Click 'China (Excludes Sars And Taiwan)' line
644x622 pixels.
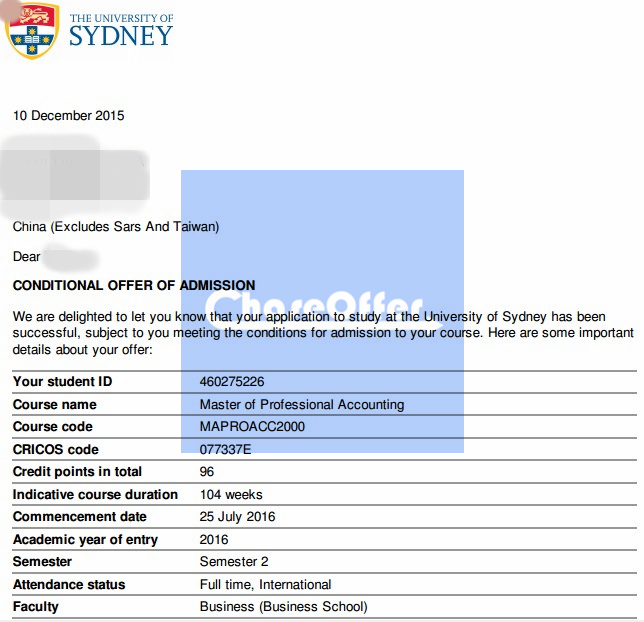(x=116, y=226)
